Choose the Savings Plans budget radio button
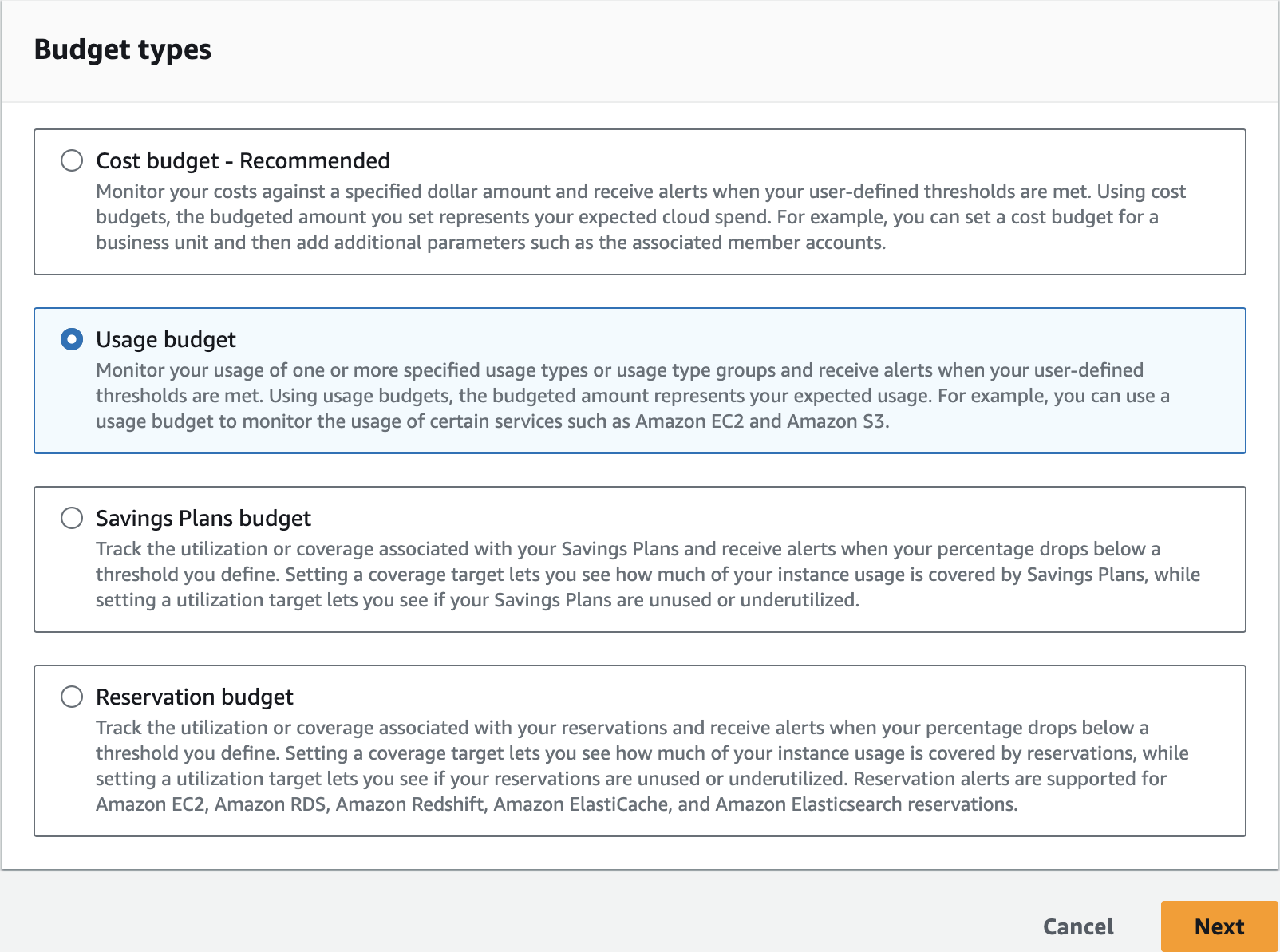The width and height of the screenshot is (1280, 952). point(72,518)
